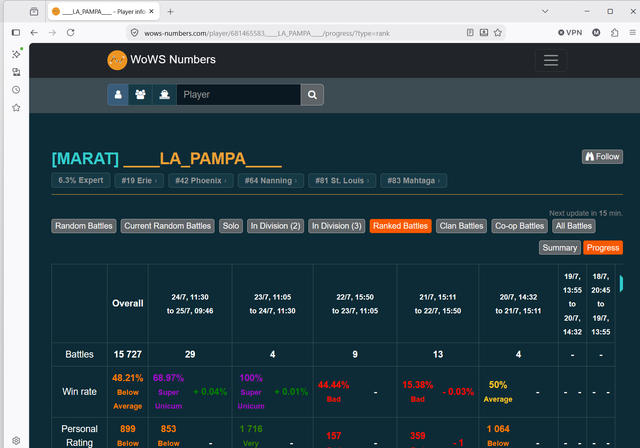
Task: Select the clan group search icon
Action: coord(140,95)
